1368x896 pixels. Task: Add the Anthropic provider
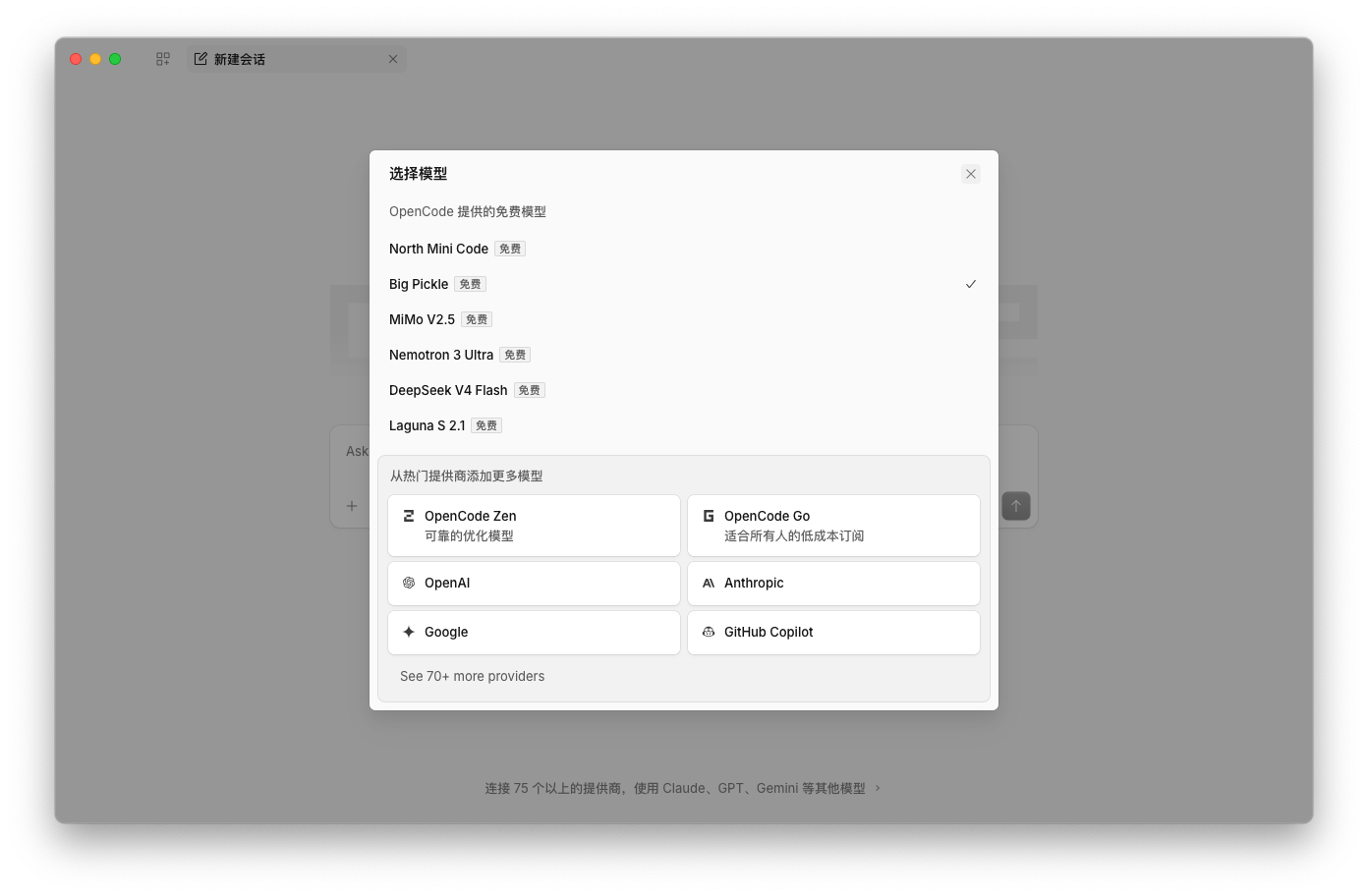point(833,584)
